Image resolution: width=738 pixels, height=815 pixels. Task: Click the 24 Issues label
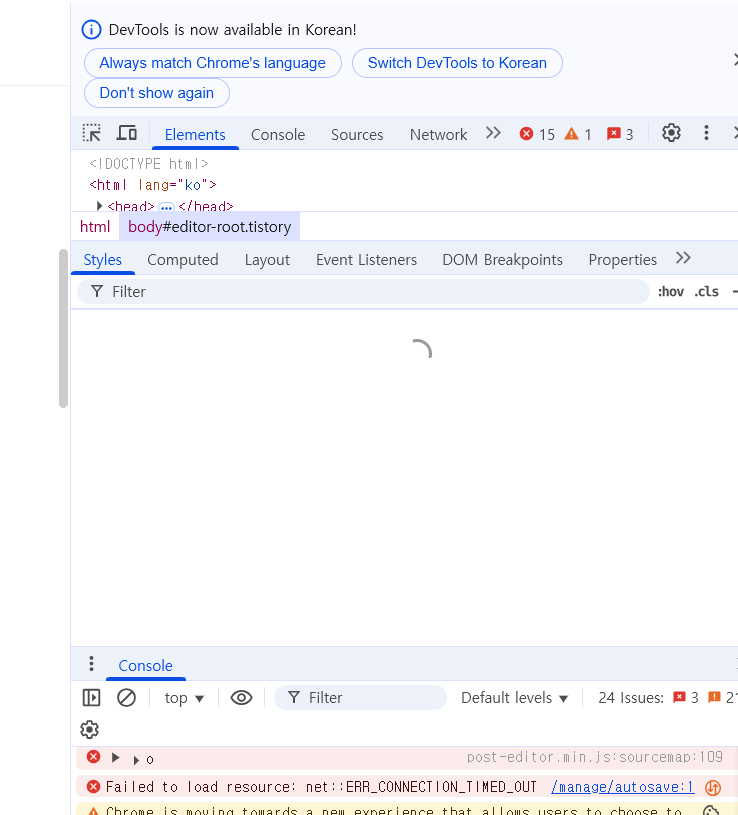pyautogui.click(x=631, y=698)
